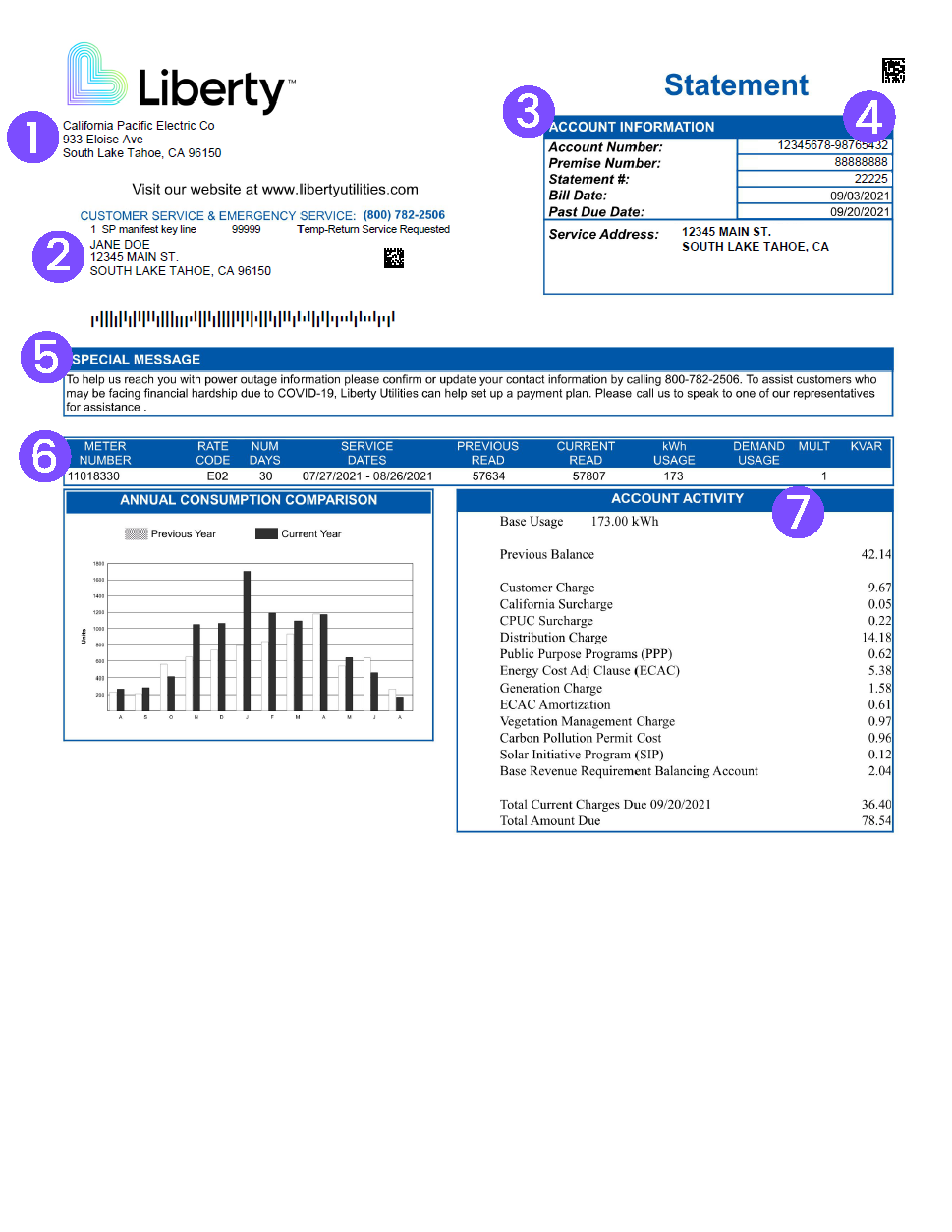This screenshot has width=952, height=1232.
Task: Click the meter number 11018330
Action: point(93,476)
